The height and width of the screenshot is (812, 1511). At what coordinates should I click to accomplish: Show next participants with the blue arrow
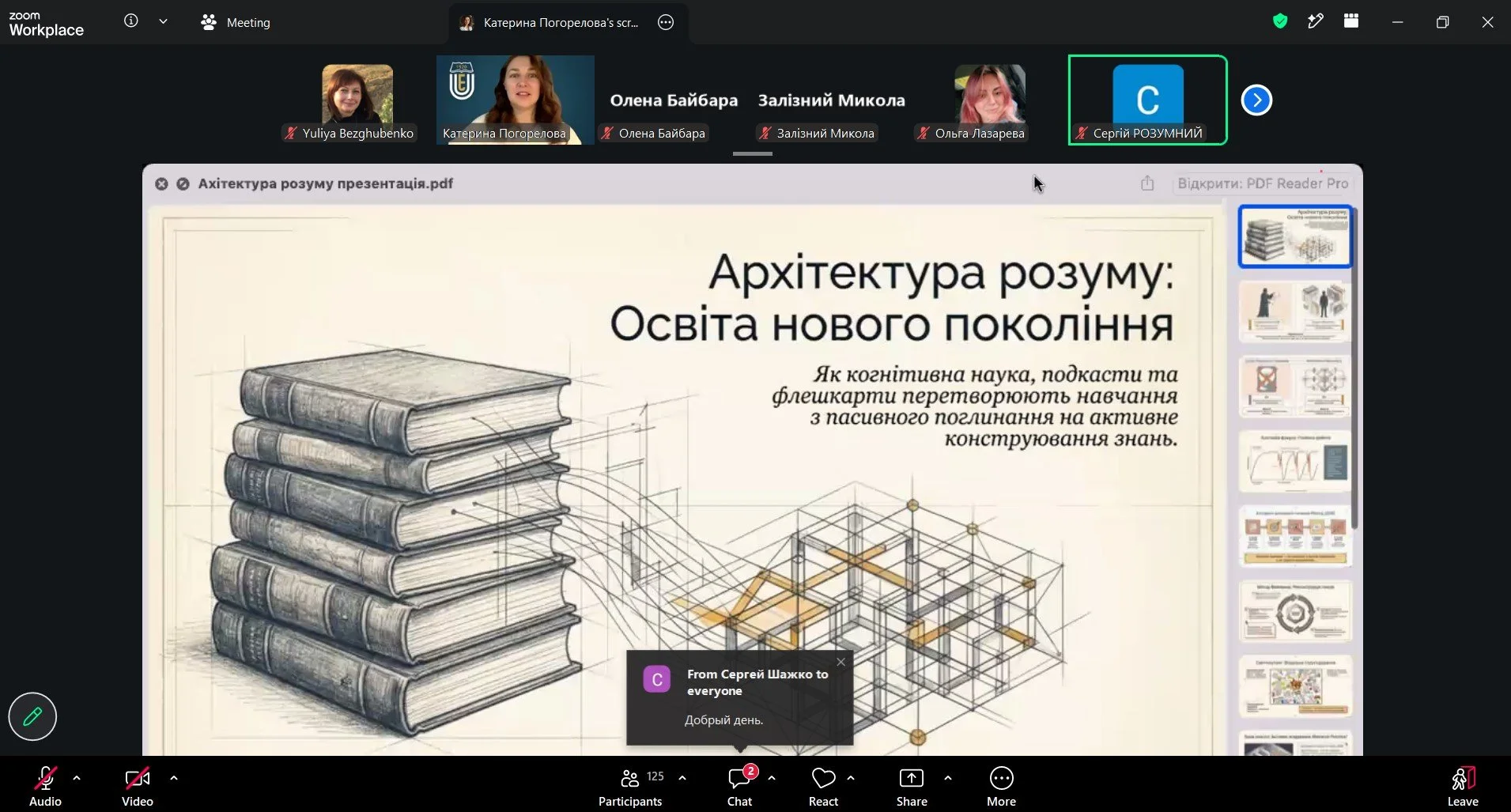(1256, 100)
